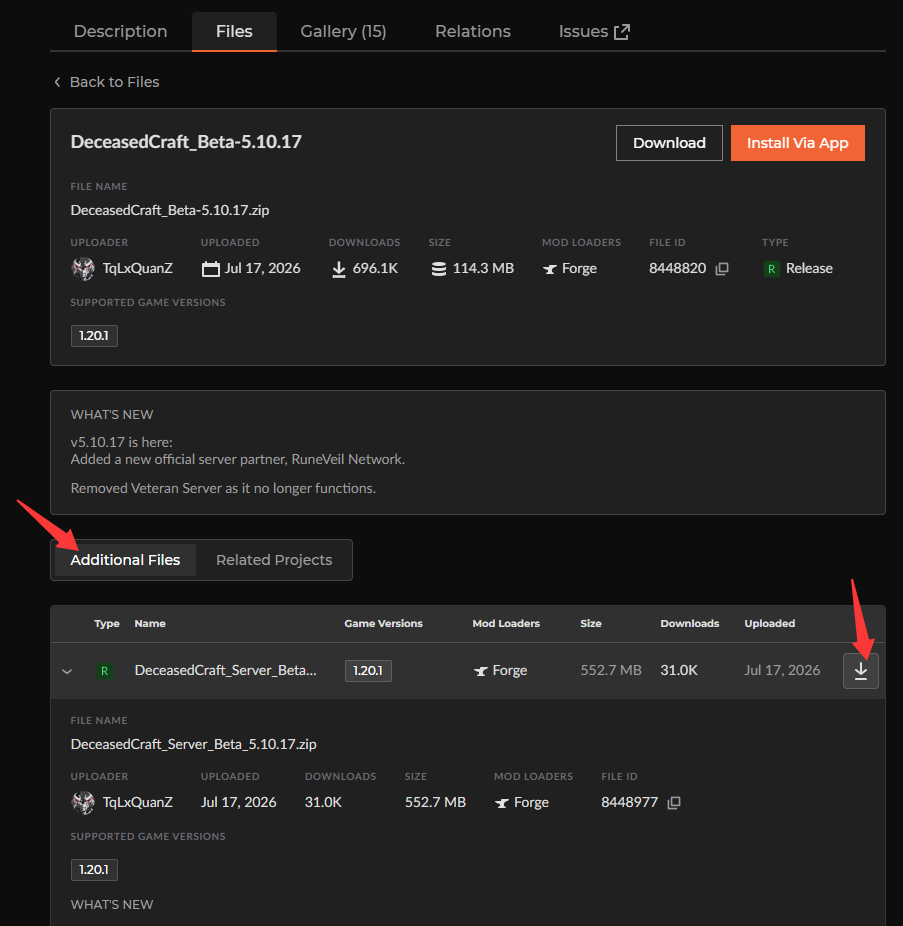Click the calendar icon beside Jul 17, 2026
The width and height of the screenshot is (903, 926).
click(210, 269)
